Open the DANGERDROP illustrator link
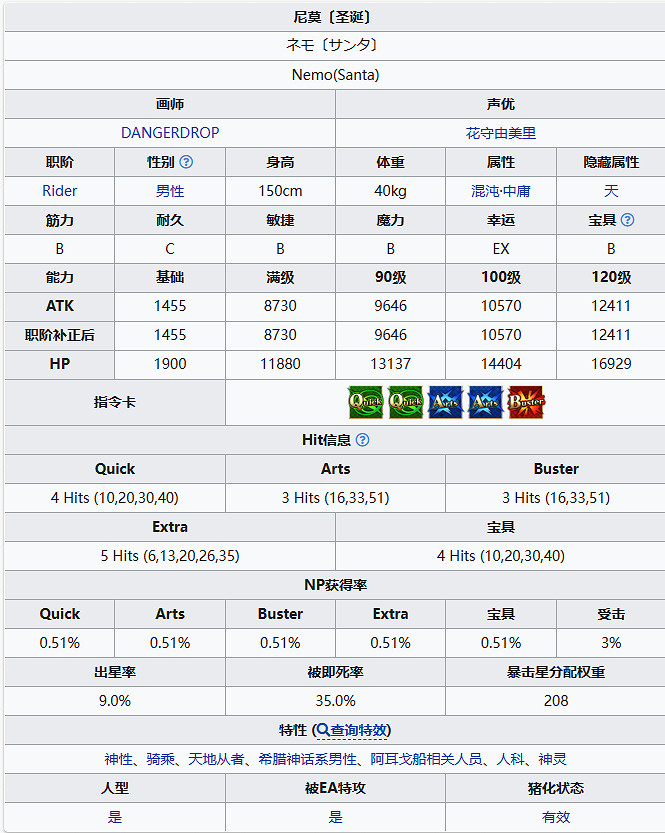Image resolution: width=665 pixels, height=833 pixels. pyautogui.click(x=170, y=133)
